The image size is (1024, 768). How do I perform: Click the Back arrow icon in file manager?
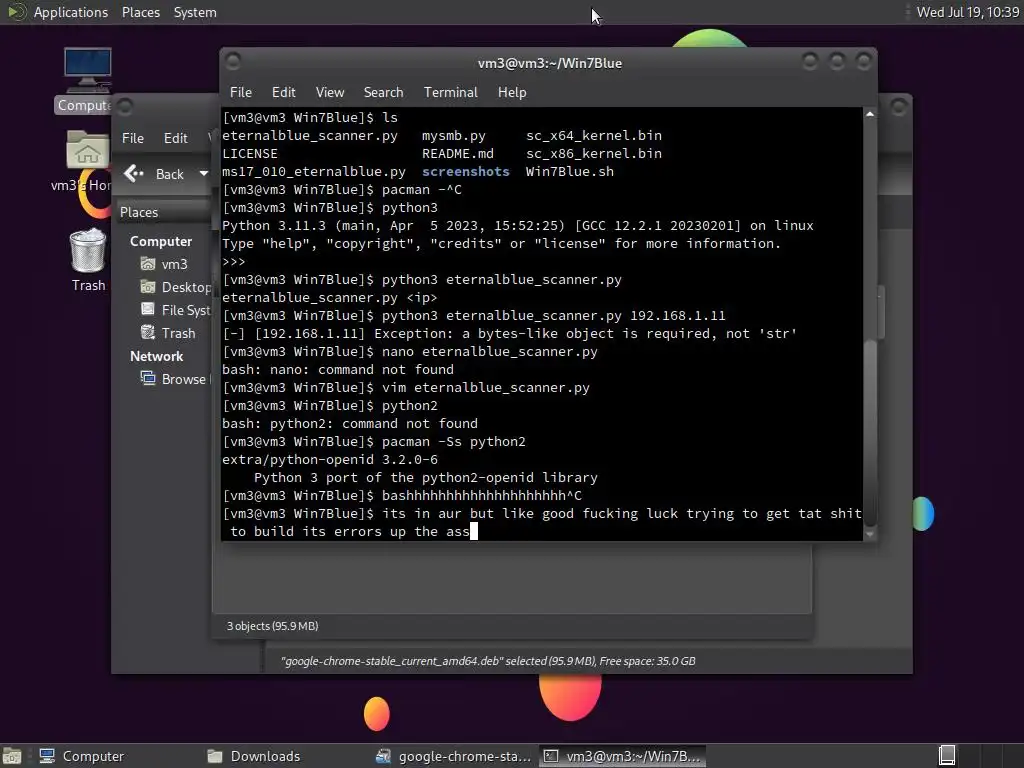coord(134,173)
